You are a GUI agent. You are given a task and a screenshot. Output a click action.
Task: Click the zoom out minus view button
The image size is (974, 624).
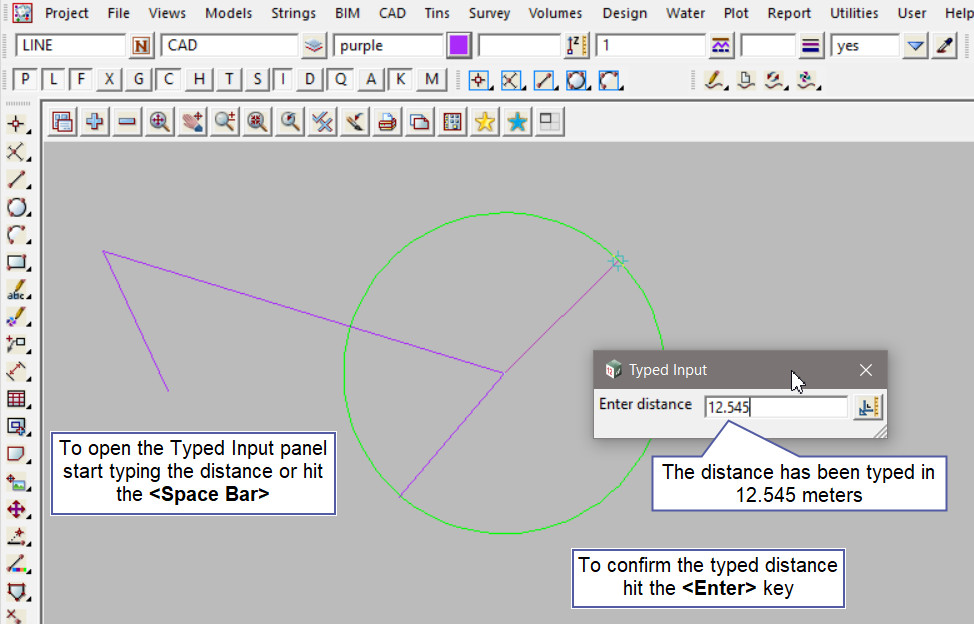(x=127, y=122)
